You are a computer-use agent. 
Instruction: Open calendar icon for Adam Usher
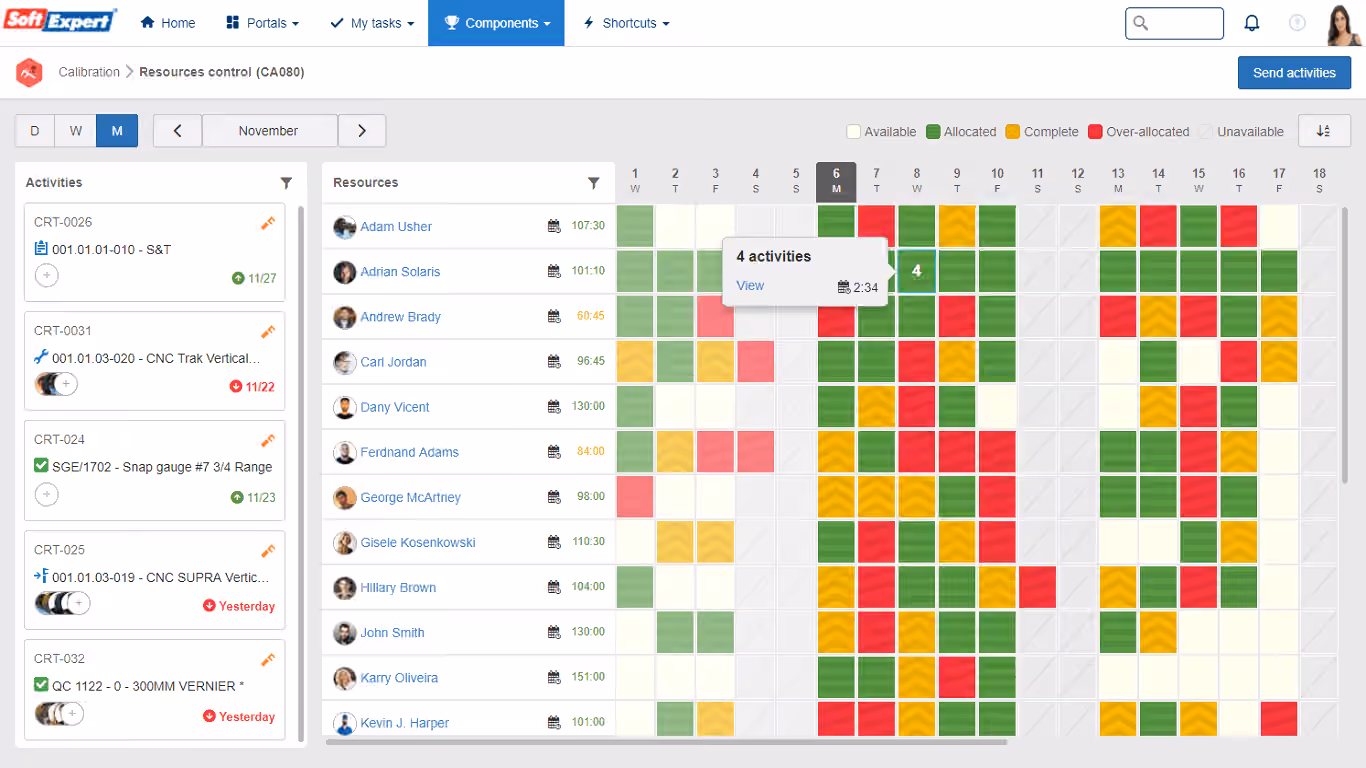tap(554, 226)
